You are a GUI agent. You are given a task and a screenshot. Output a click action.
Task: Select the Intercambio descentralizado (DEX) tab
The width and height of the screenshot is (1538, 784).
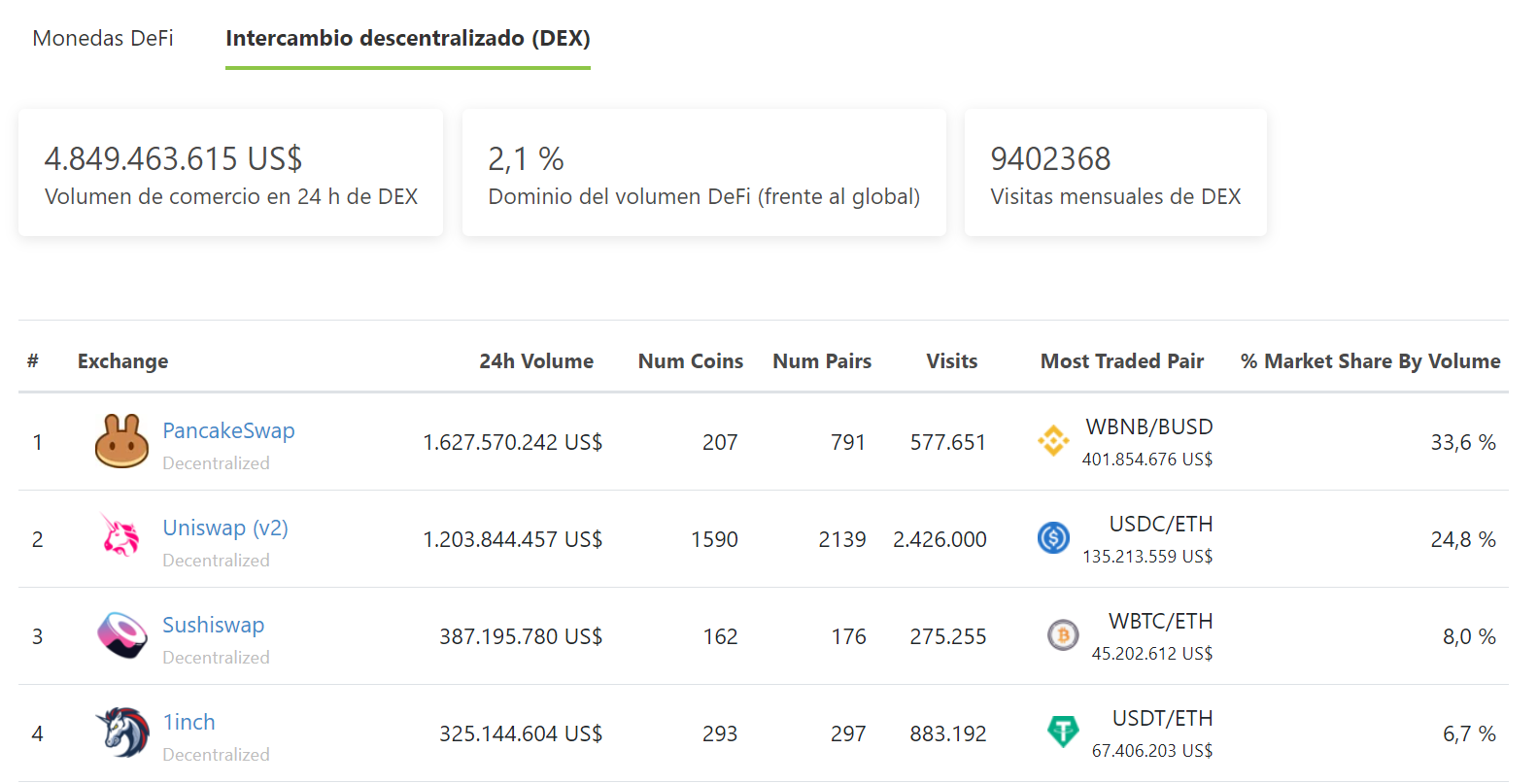click(408, 38)
